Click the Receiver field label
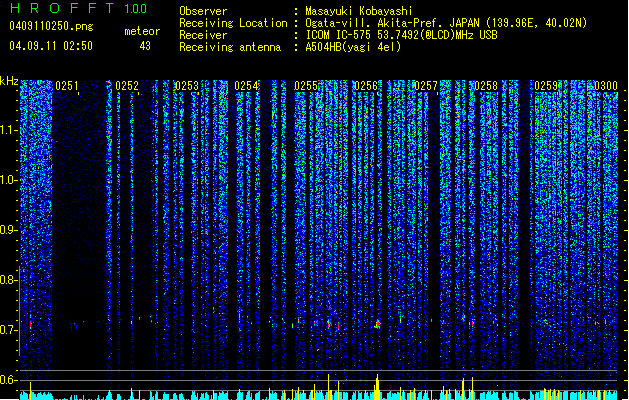Image resolution: width=629 pixels, height=400 pixels. 203,35
